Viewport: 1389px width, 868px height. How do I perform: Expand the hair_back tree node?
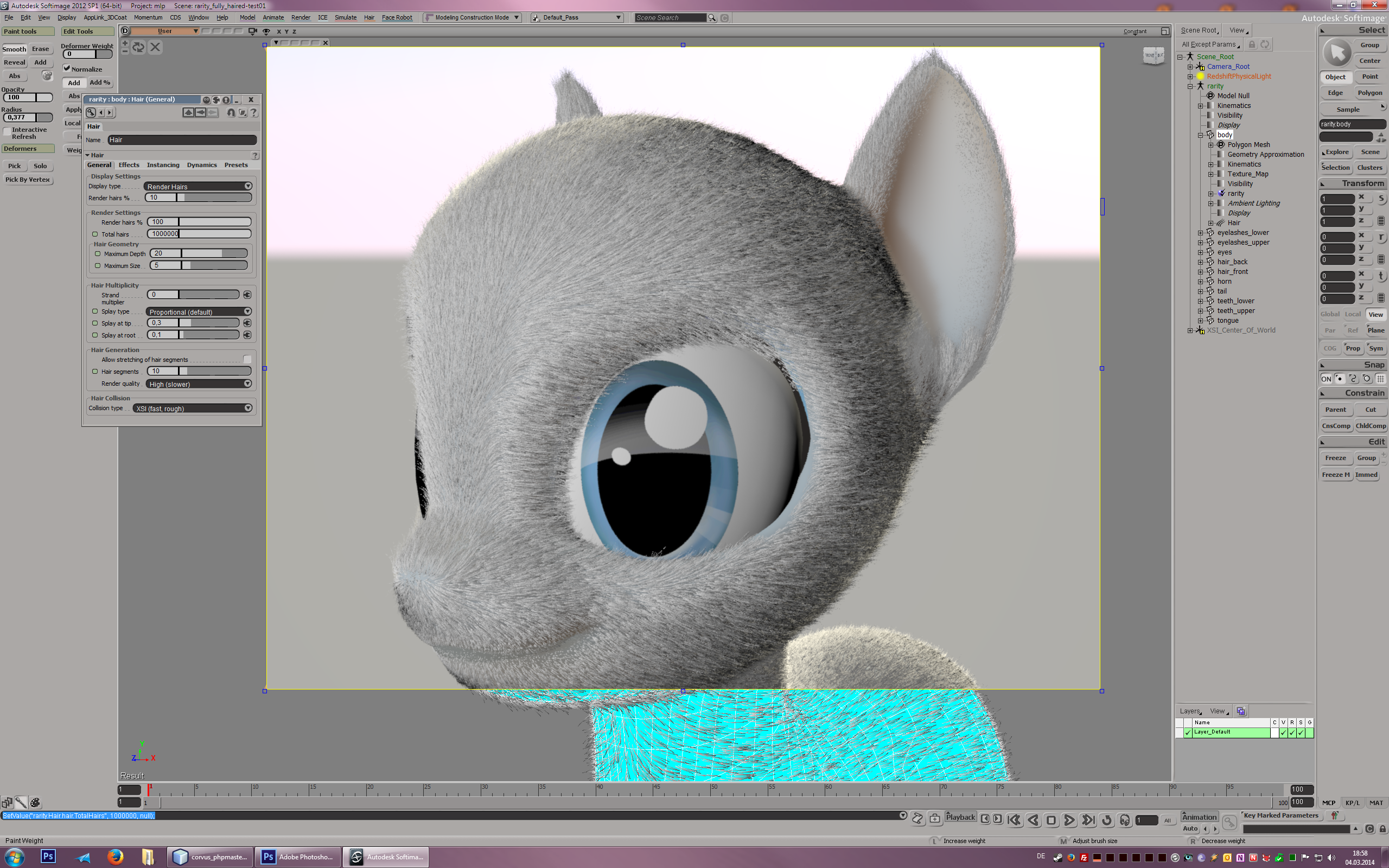click(1200, 262)
